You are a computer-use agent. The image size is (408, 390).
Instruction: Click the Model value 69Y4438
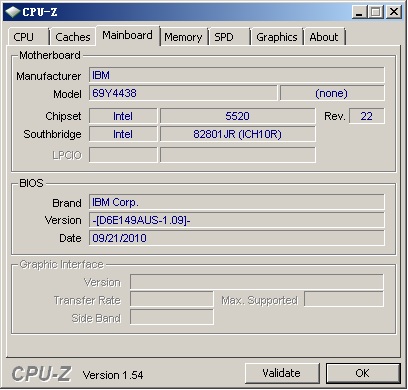coord(183,93)
